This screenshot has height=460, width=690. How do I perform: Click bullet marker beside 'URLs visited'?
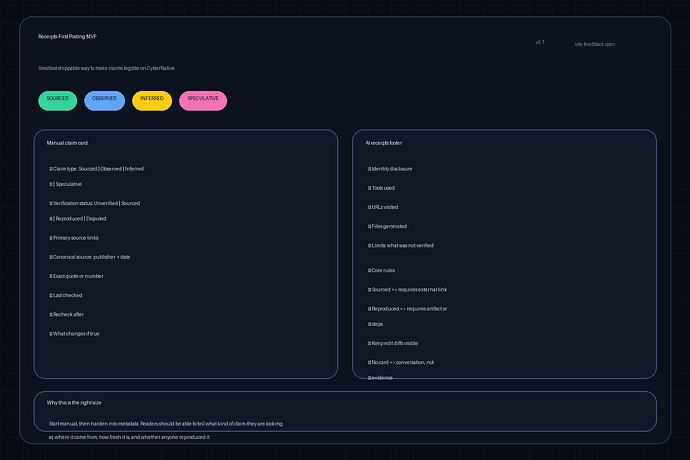point(370,207)
